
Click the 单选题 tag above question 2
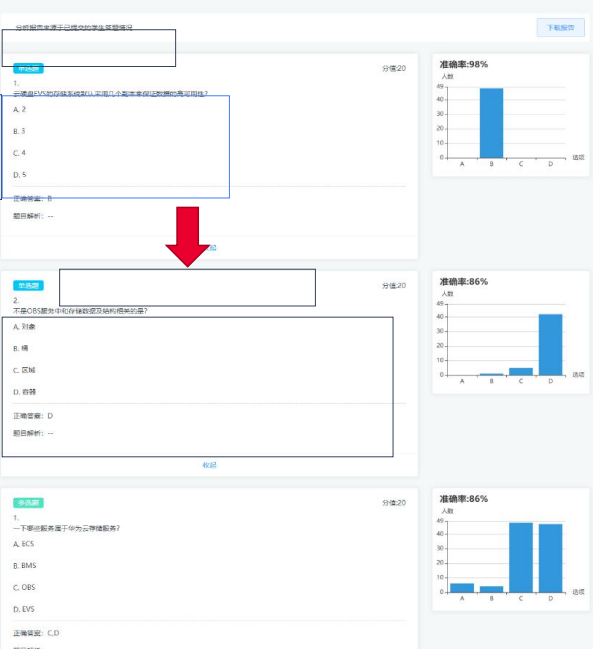point(28,286)
